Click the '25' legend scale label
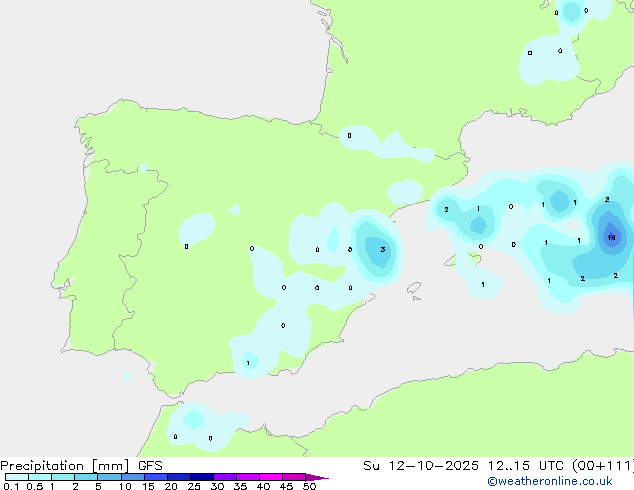This screenshot has height=490, width=634. (x=194, y=486)
